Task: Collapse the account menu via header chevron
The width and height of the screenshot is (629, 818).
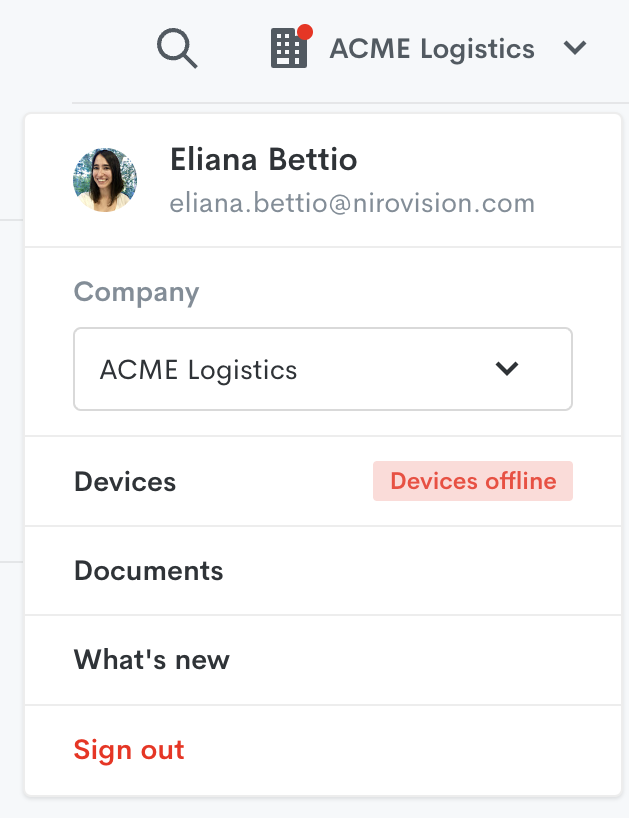Action: click(574, 48)
